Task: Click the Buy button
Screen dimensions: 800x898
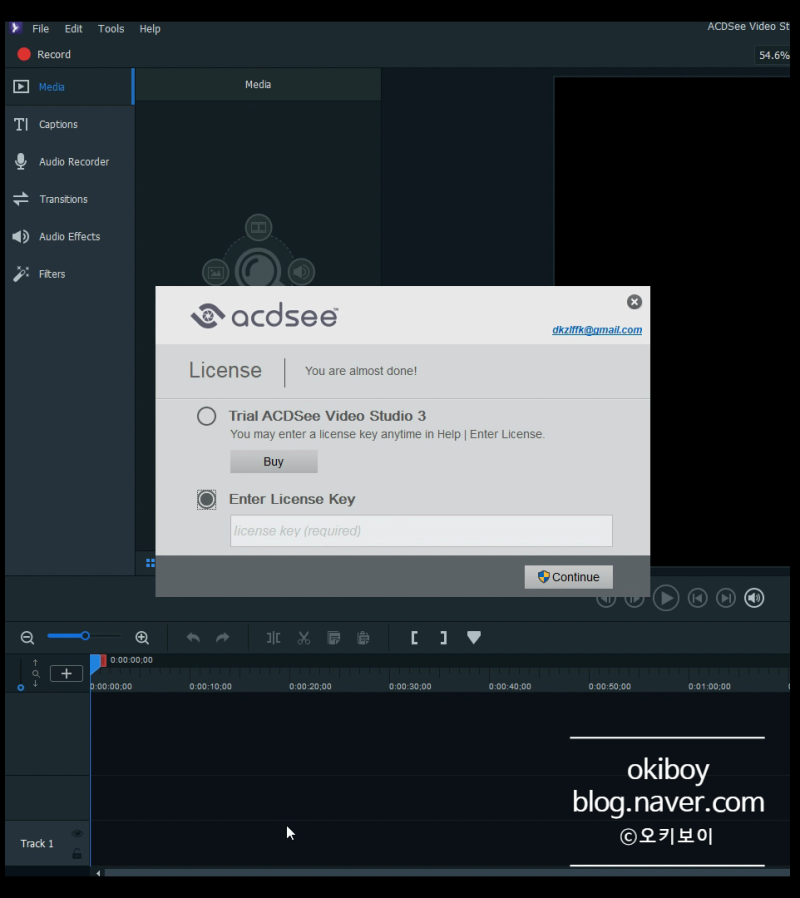Action: pos(274,462)
